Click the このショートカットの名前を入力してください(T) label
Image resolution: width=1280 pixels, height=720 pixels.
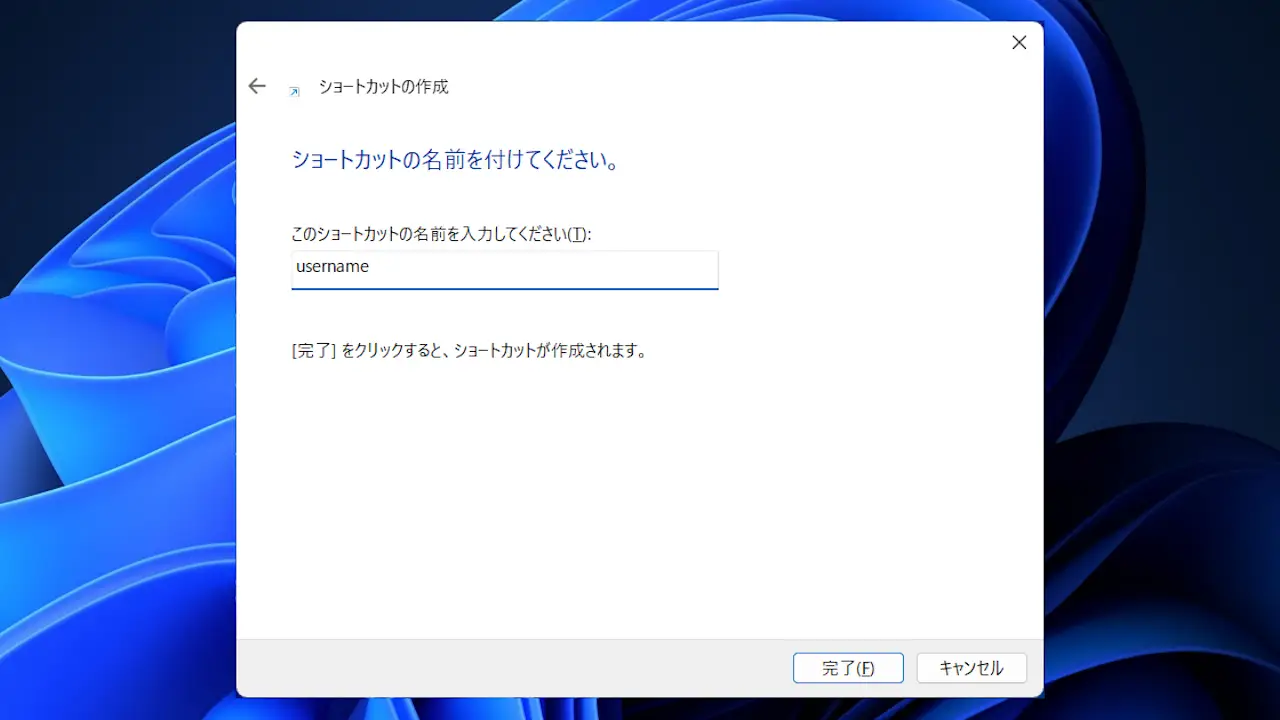(440, 234)
